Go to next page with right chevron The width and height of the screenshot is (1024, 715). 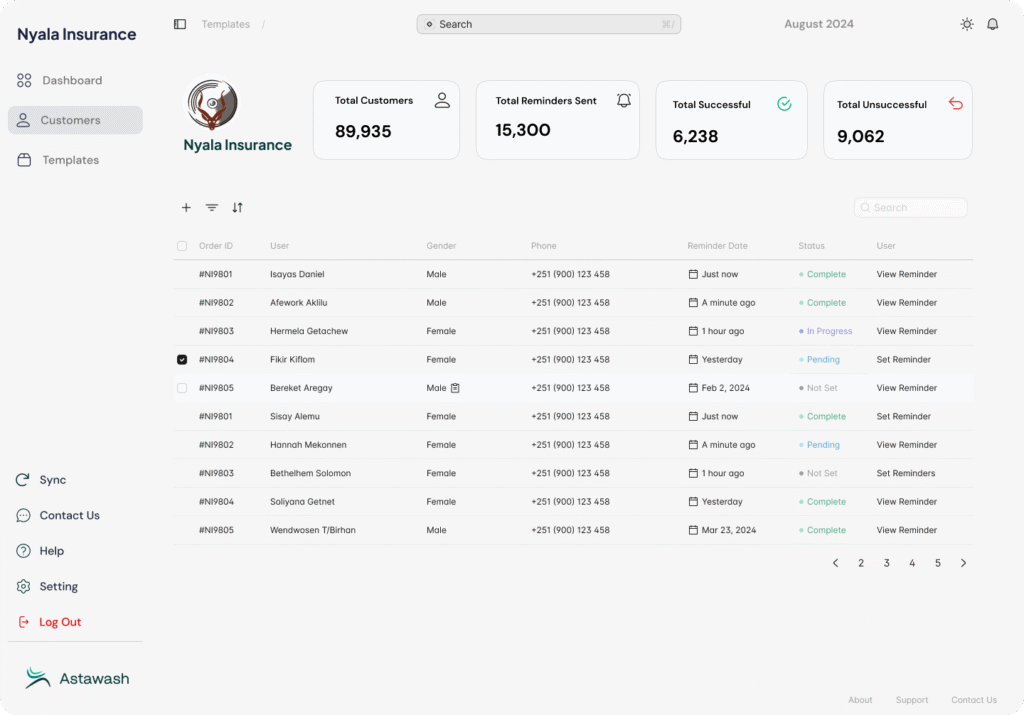[963, 563]
